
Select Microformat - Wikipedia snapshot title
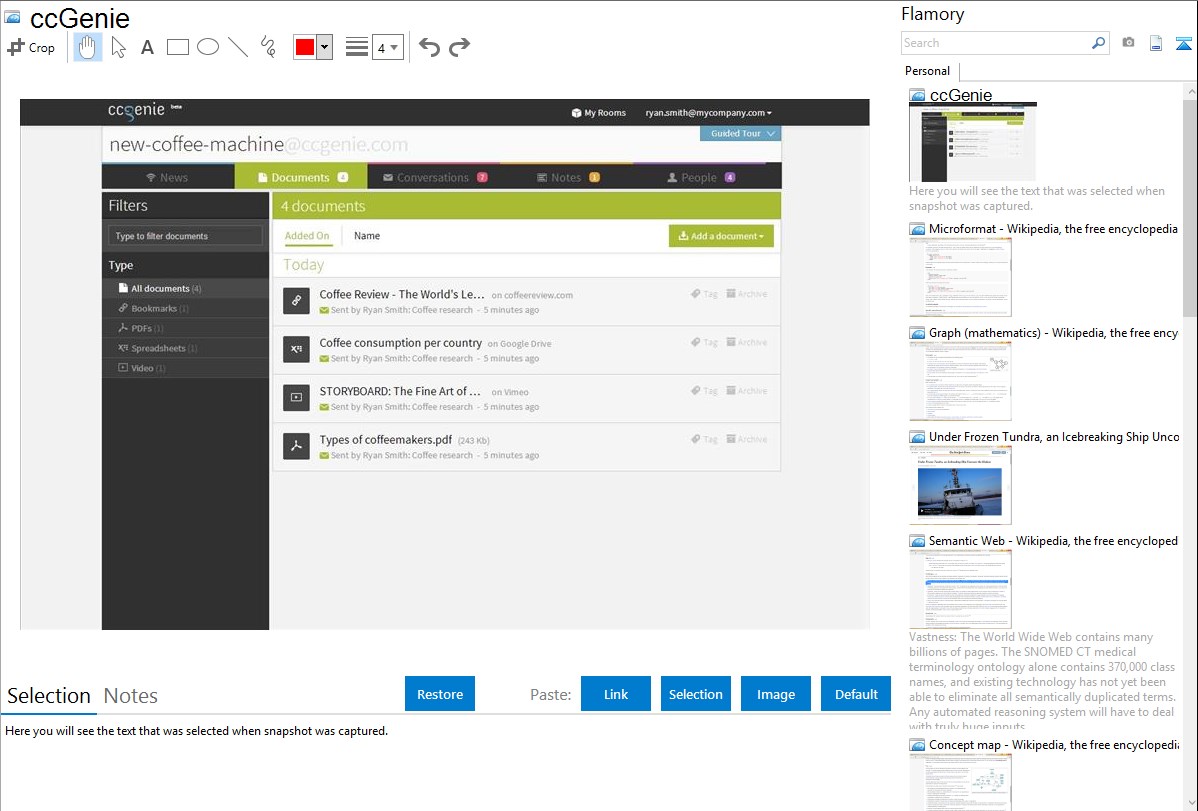click(1053, 229)
